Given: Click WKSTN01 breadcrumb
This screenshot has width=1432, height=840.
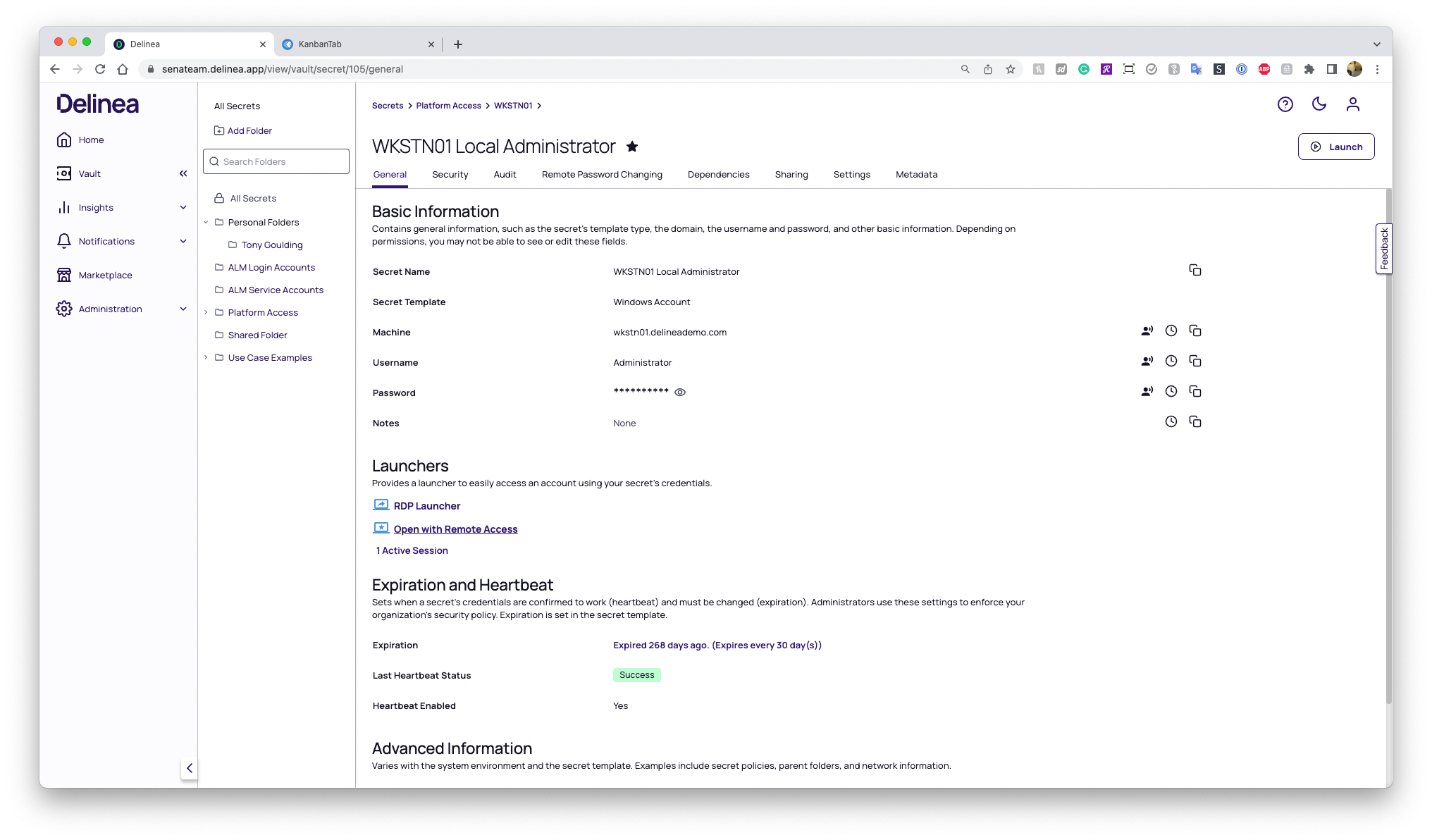Looking at the screenshot, I should pos(513,106).
